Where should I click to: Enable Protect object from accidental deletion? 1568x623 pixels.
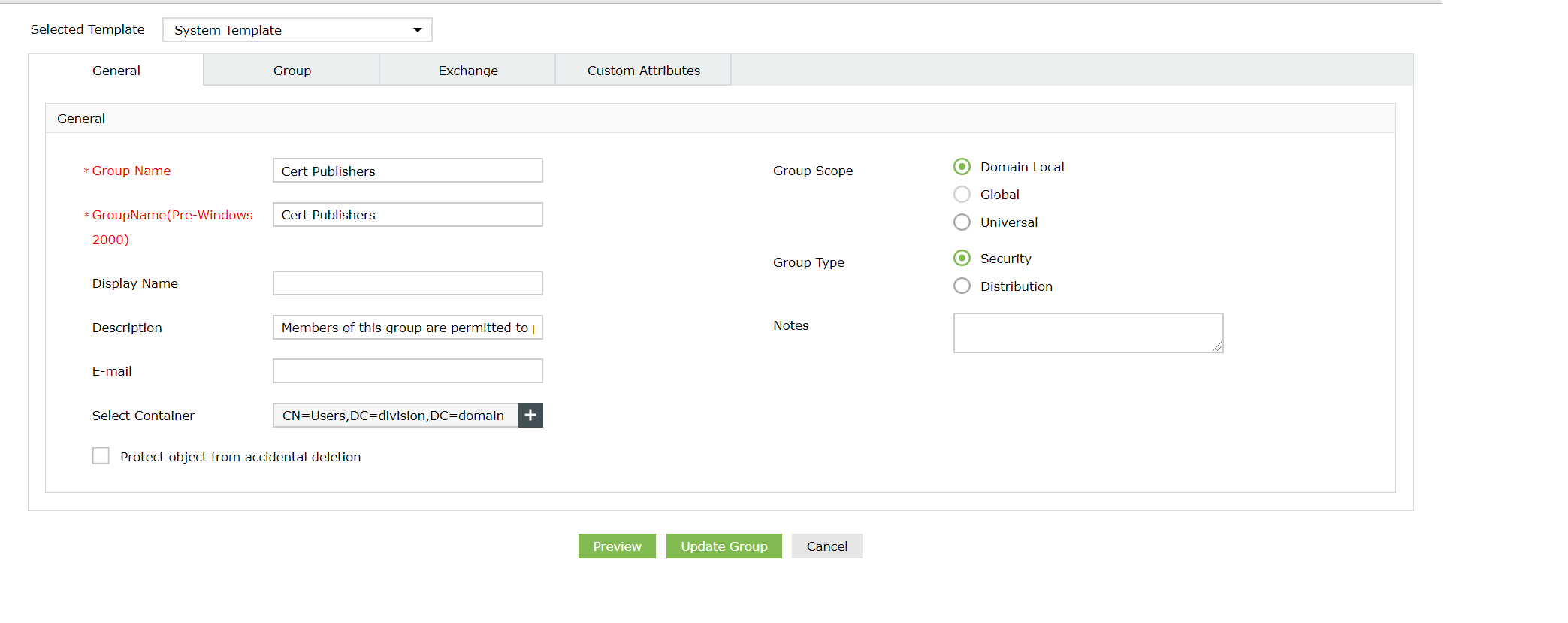(x=101, y=456)
